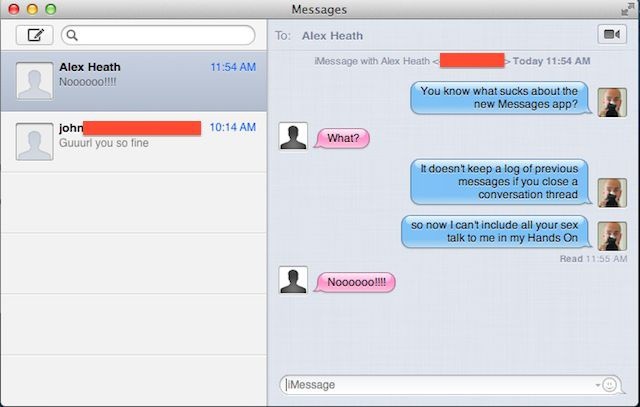Image resolution: width=640 pixels, height=407 pixels.
Task: Open the john conversation 'Guuurl you so fine'
Action: pos(134,142)
